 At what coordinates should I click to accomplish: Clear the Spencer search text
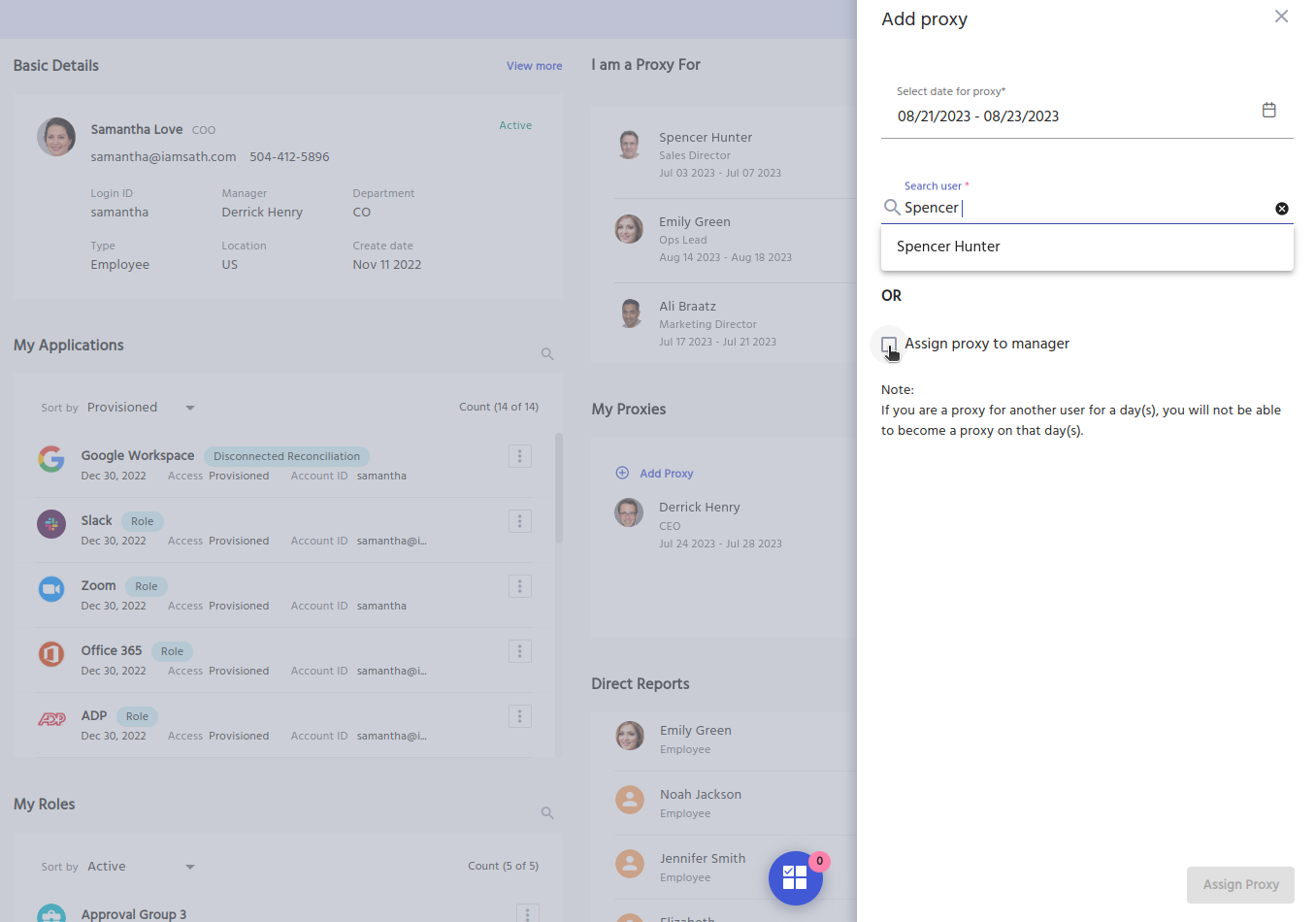click(1282, 208)
